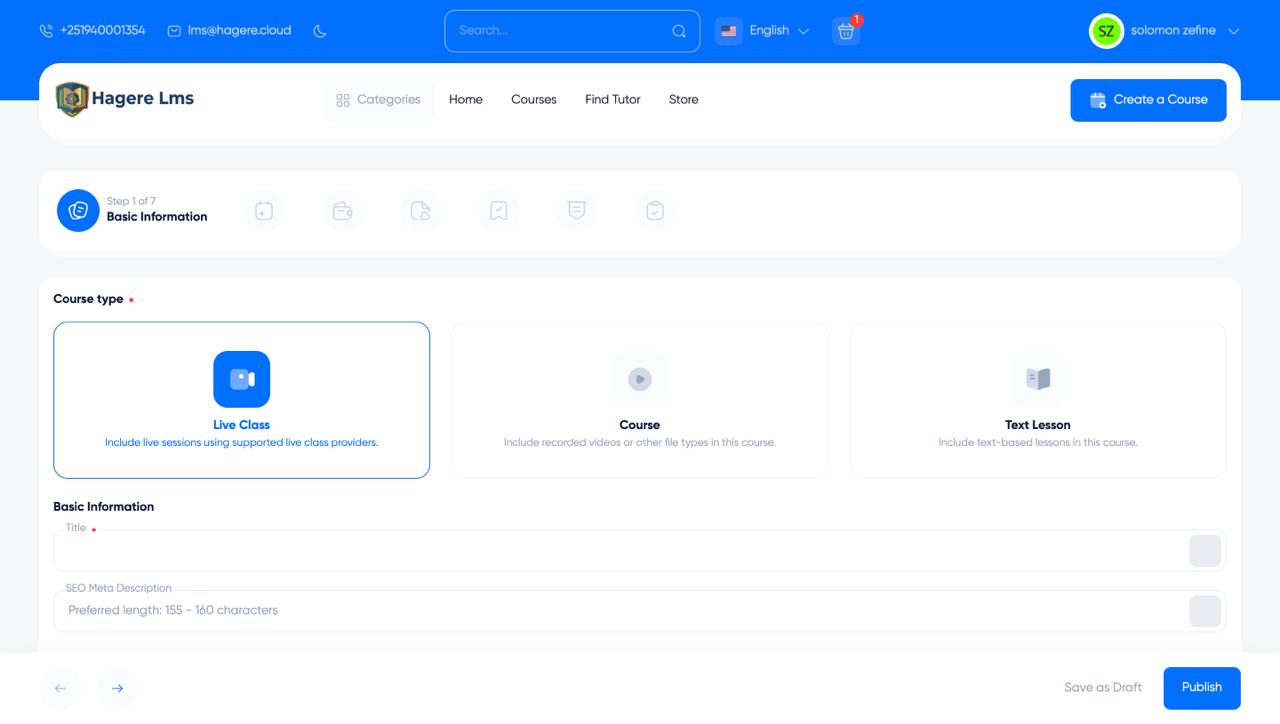
Task: Click the clipboard-check final step icon
Action: click(655, 211)
